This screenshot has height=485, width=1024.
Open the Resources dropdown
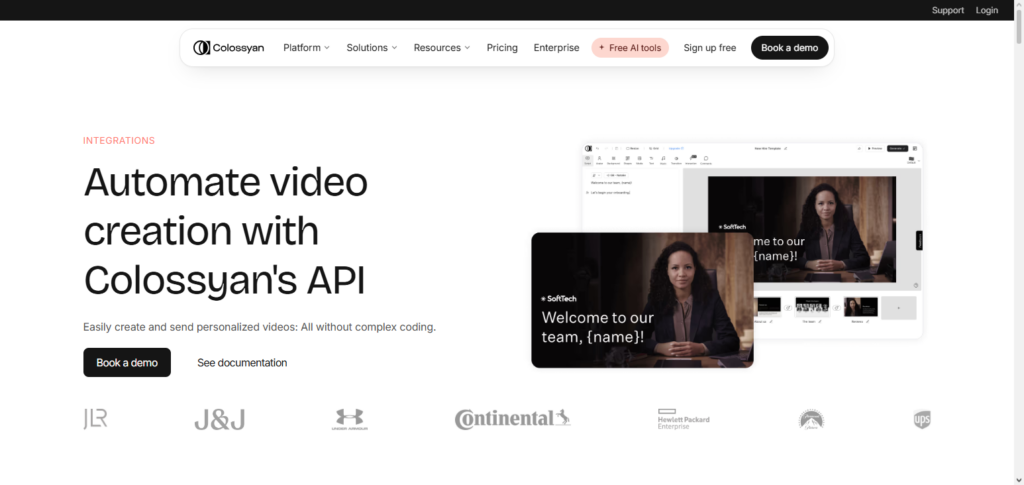coord(441,48)
